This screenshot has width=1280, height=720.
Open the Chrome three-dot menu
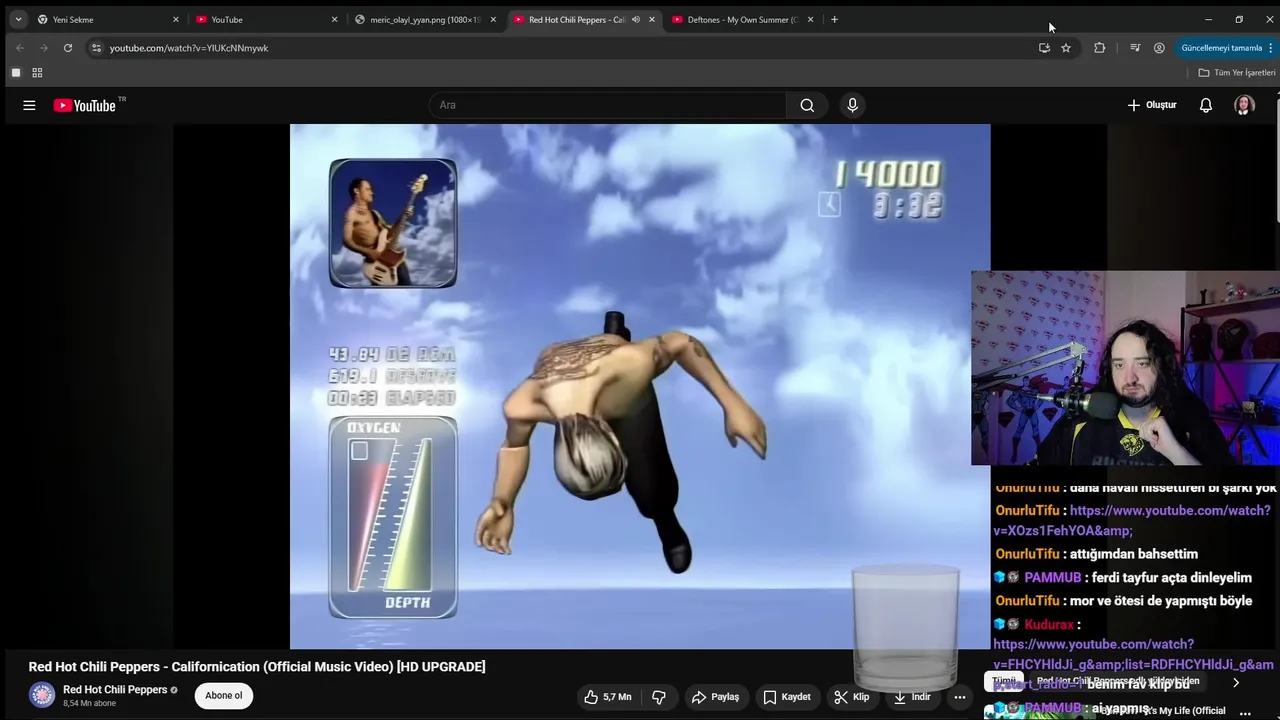(x=1271, y=48)
